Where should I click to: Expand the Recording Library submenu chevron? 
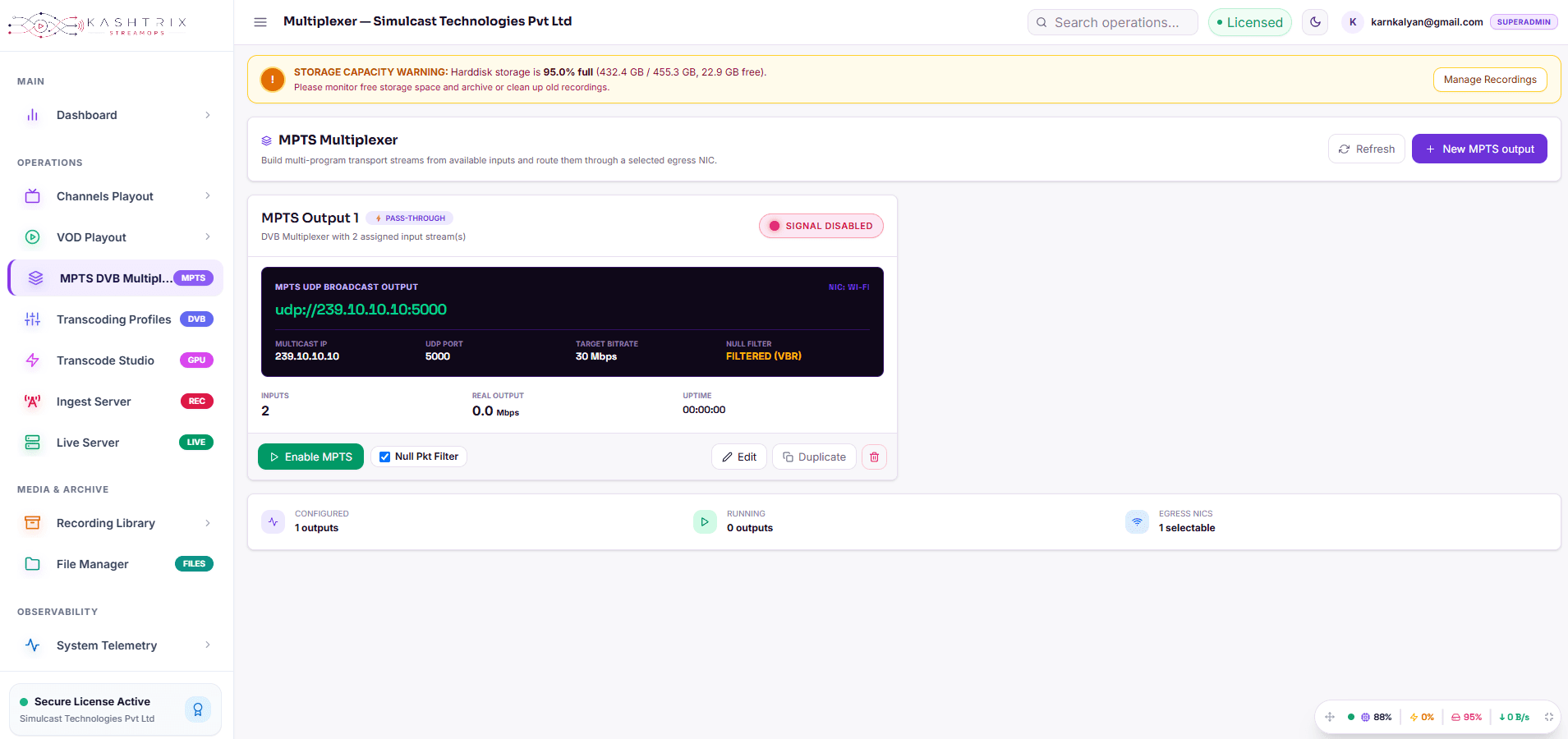tap(208, 523)
